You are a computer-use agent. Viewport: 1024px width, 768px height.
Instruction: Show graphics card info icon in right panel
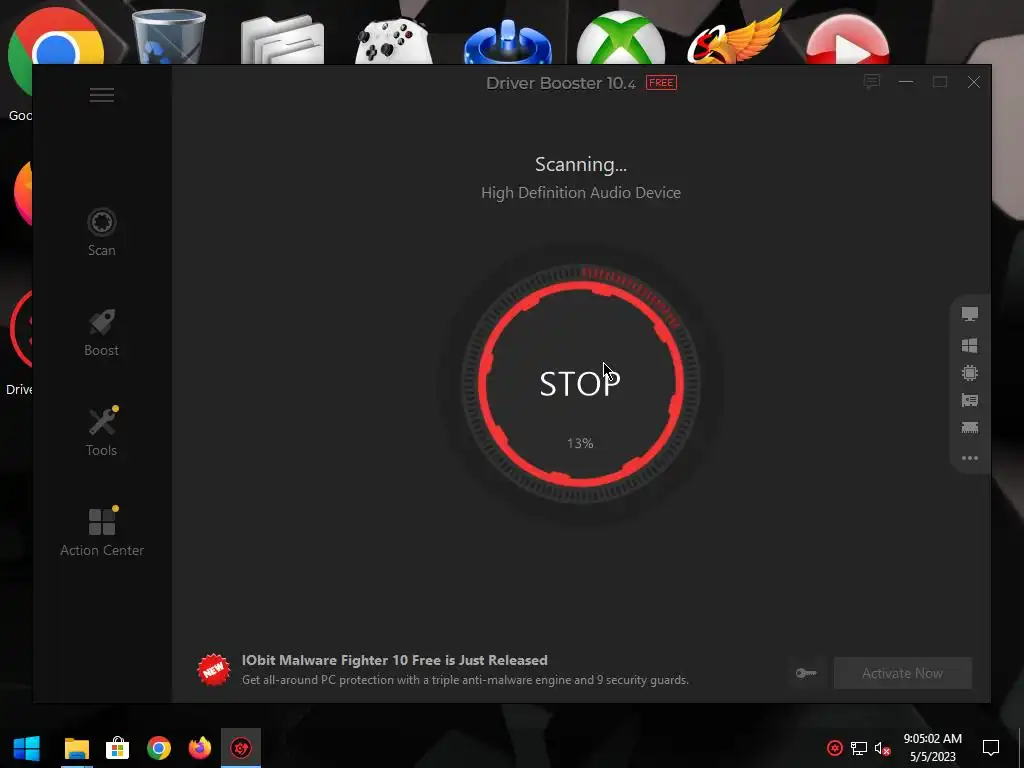970,400
